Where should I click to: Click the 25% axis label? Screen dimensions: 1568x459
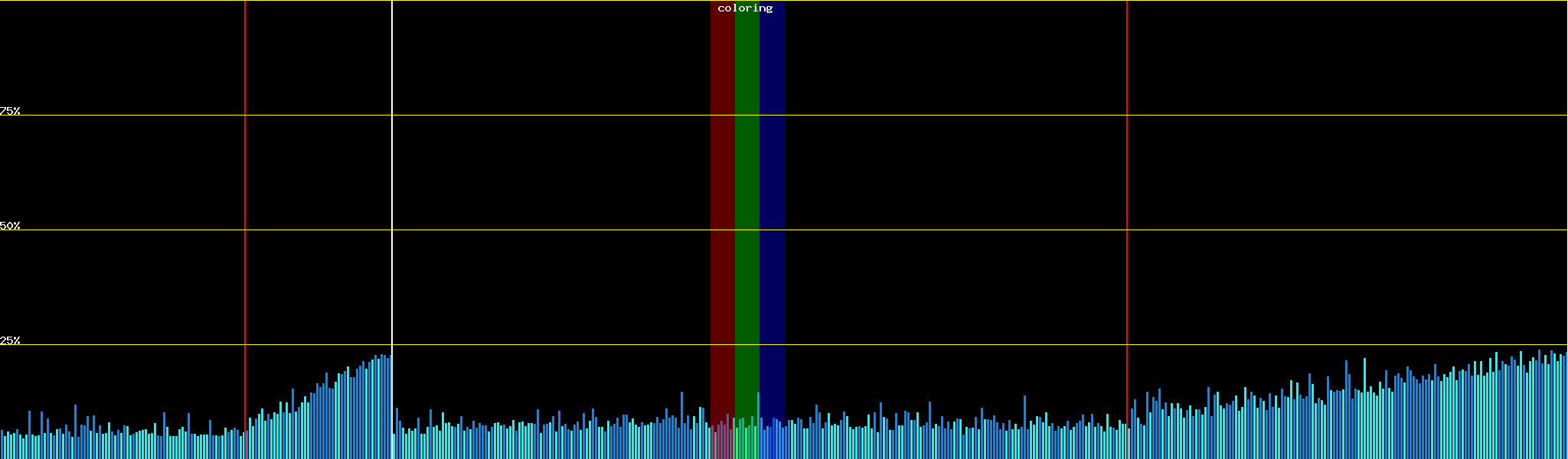click(x=10, y=340)
